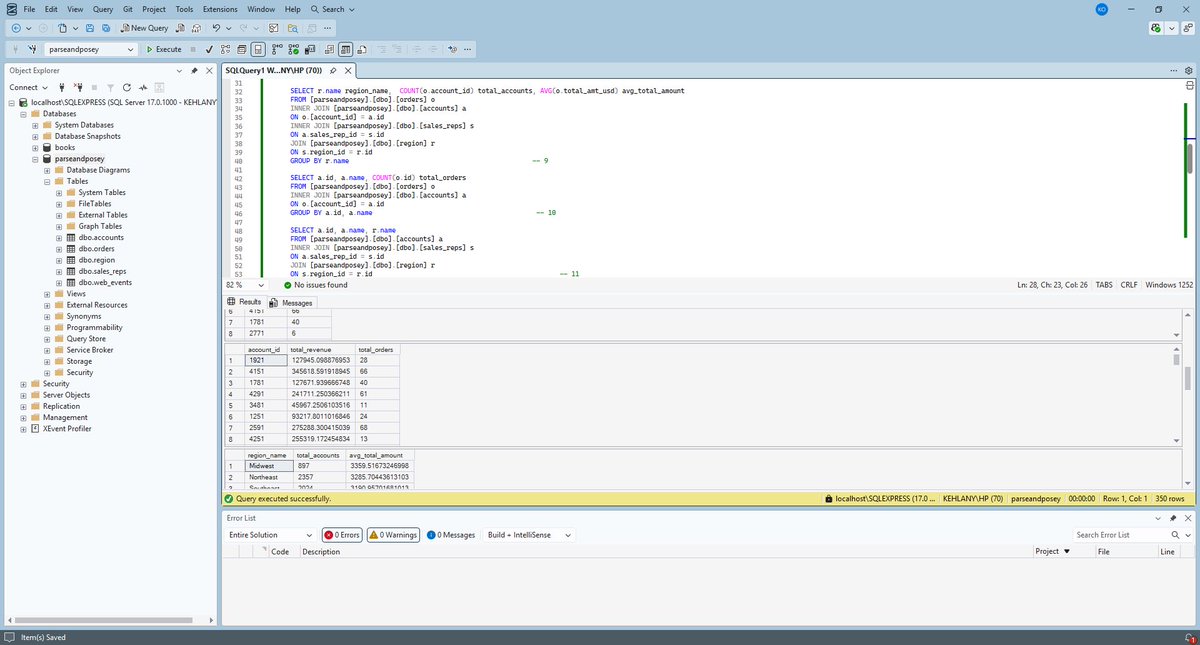Navigate backward with the back arrow icon
Screen dimensions: 1200x645
pos(16,28)
